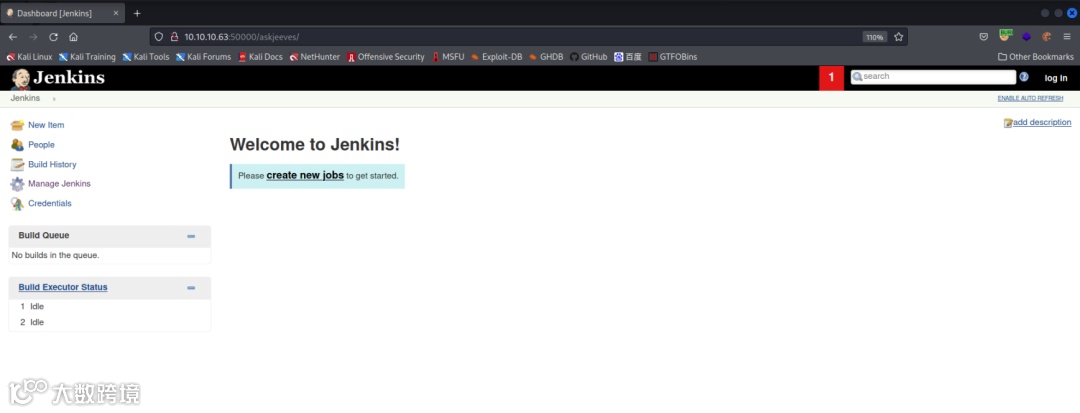Open the Kali Training bookmark
Image resolution: width=1080 pixels, height=413 pixels.
click(87, 57)
